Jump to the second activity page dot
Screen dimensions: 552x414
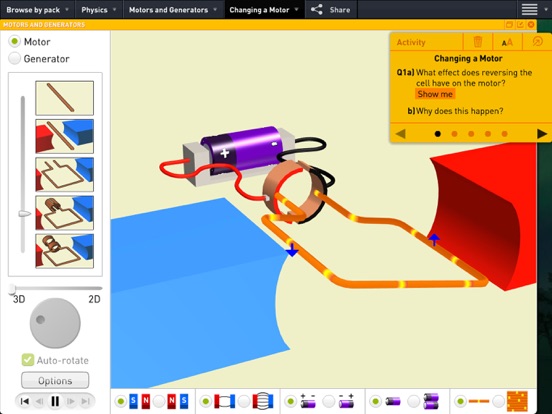tap(454, 134)
